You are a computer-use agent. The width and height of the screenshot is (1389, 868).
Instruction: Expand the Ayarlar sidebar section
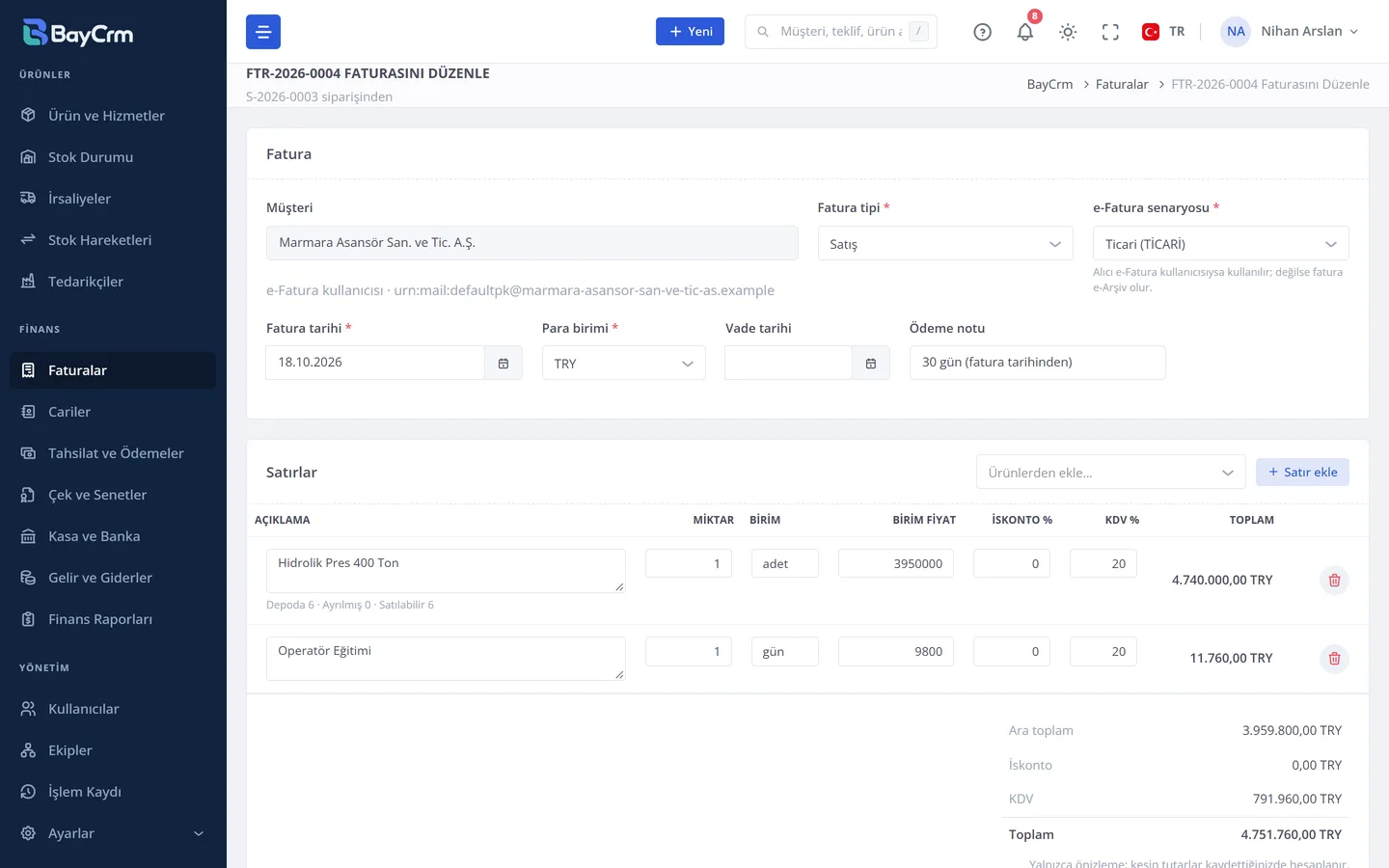click(x=113, y=833)
